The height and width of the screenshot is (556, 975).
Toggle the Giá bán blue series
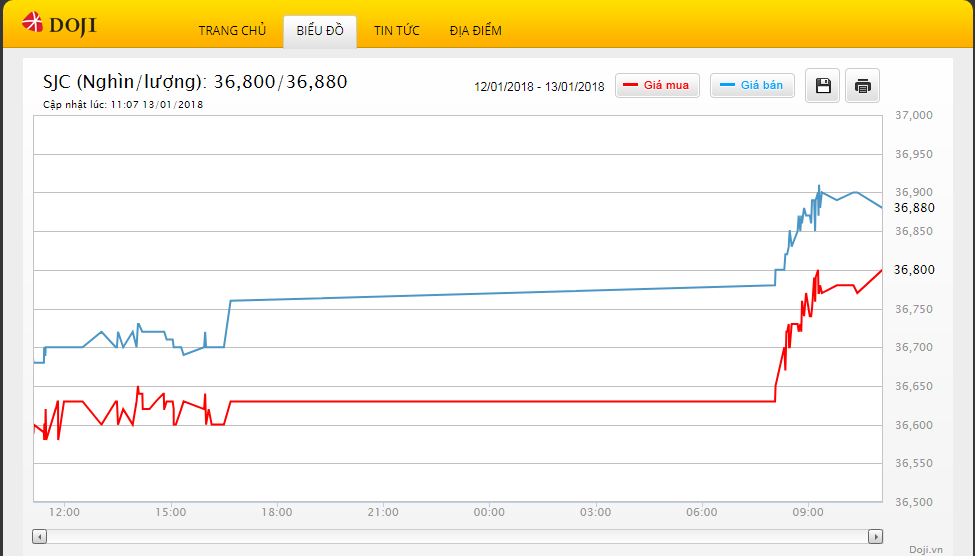[x=752, y=85]
